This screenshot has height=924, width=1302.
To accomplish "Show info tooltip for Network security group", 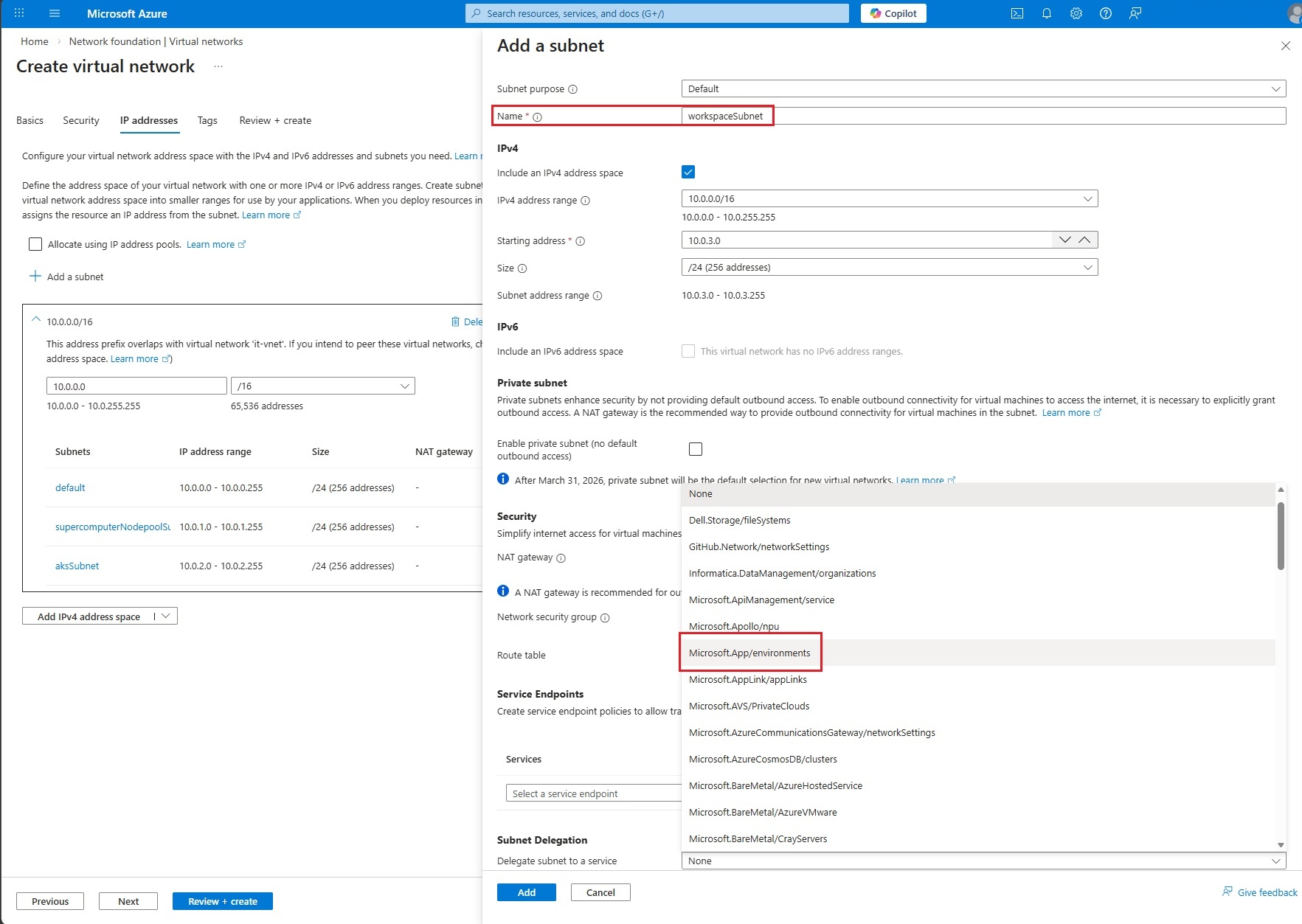I will pyautogui.click(x=606, y=618).
